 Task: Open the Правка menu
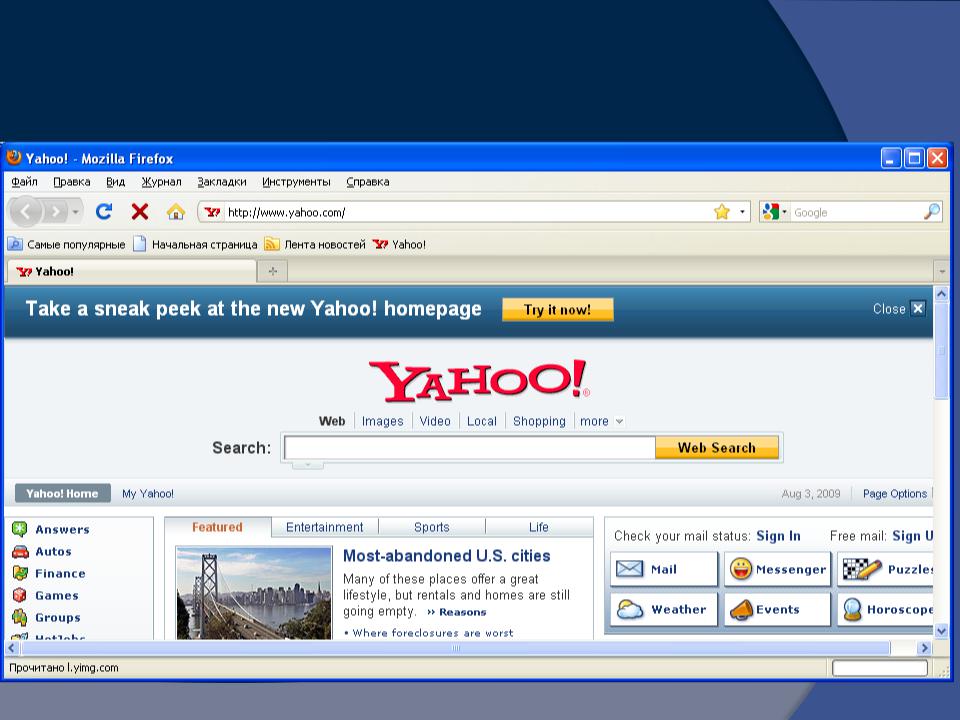click(72, 182)
